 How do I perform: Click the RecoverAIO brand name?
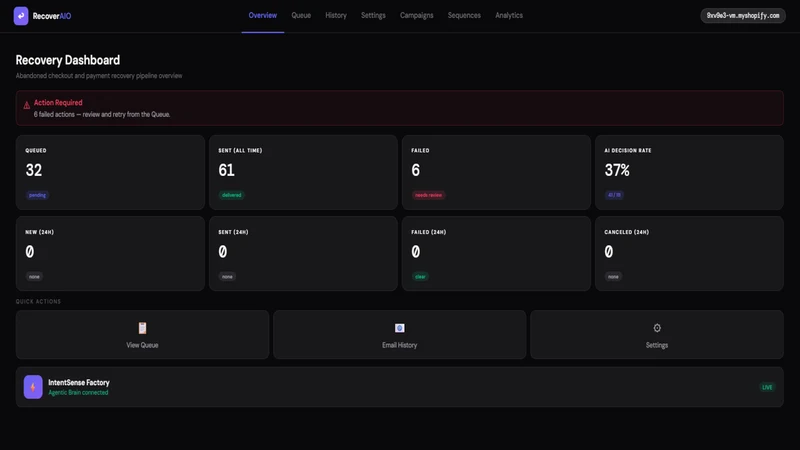tap(52, 16)
